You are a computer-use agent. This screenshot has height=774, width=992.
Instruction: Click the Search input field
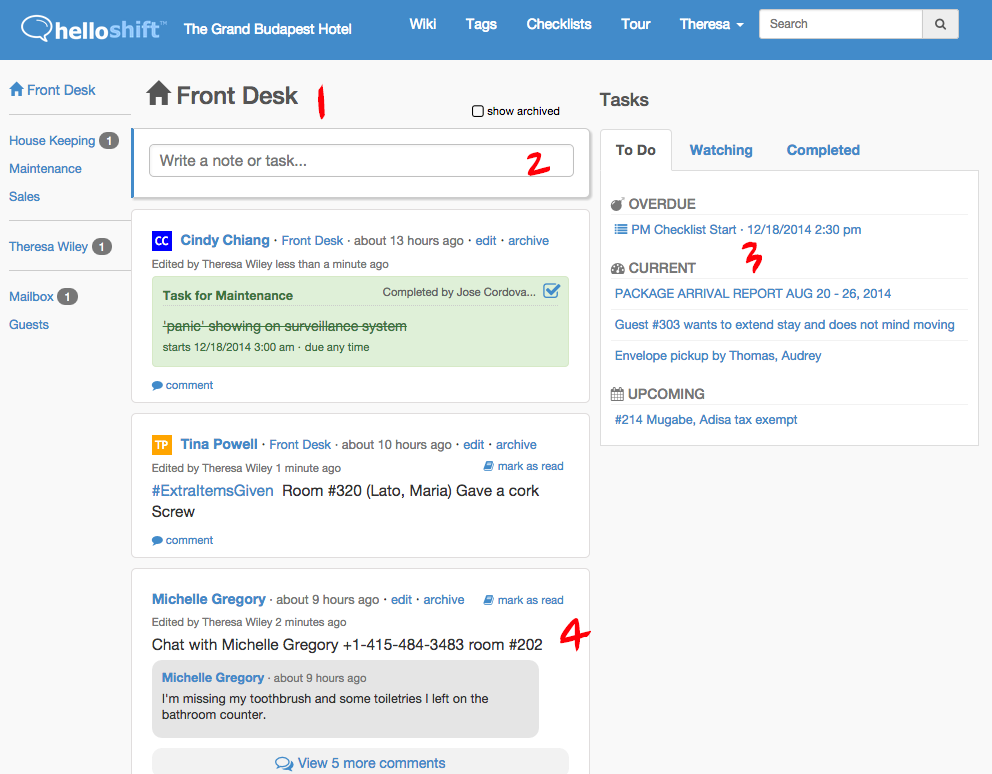pyautogui.click(x=841, y=24)
